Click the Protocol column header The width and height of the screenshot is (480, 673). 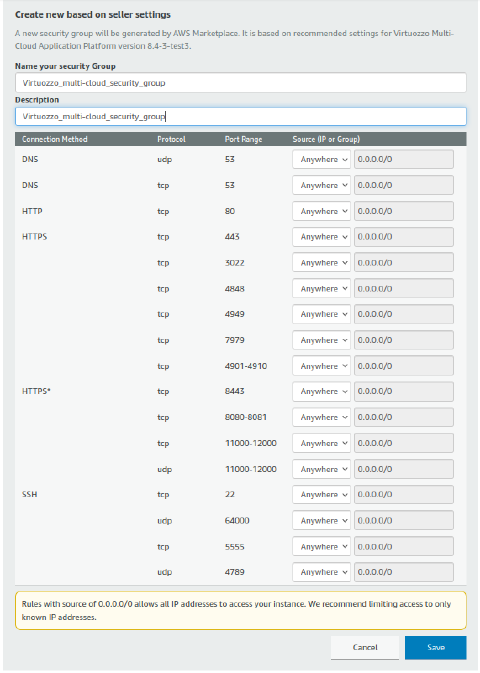pyautogui.click(x=171, y=139)
